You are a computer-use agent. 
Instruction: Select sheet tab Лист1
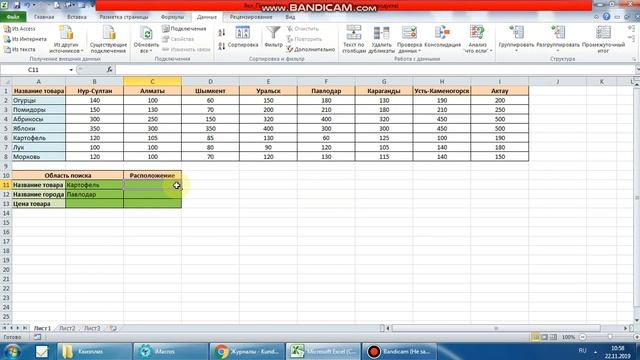pos(42,328)
